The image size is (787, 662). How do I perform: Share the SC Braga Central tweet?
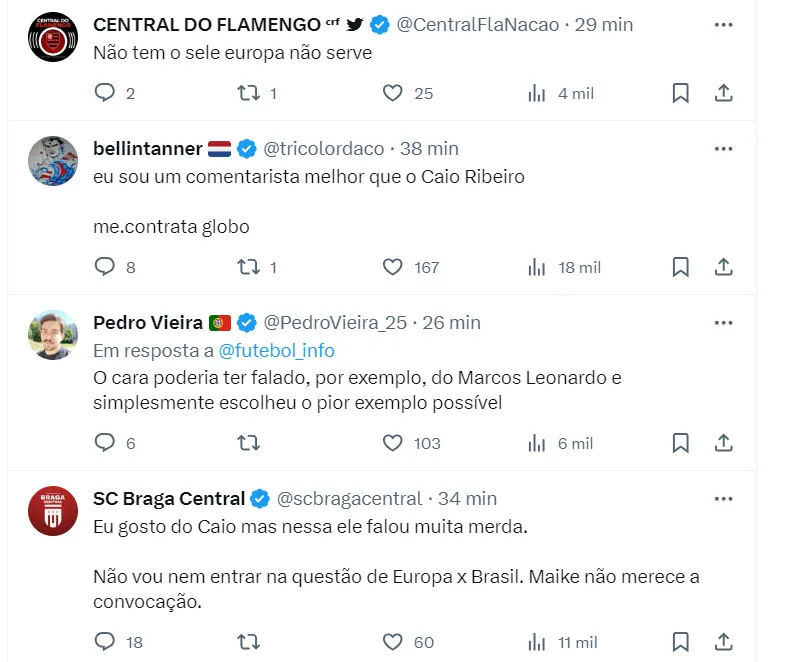tap(724, 642)
